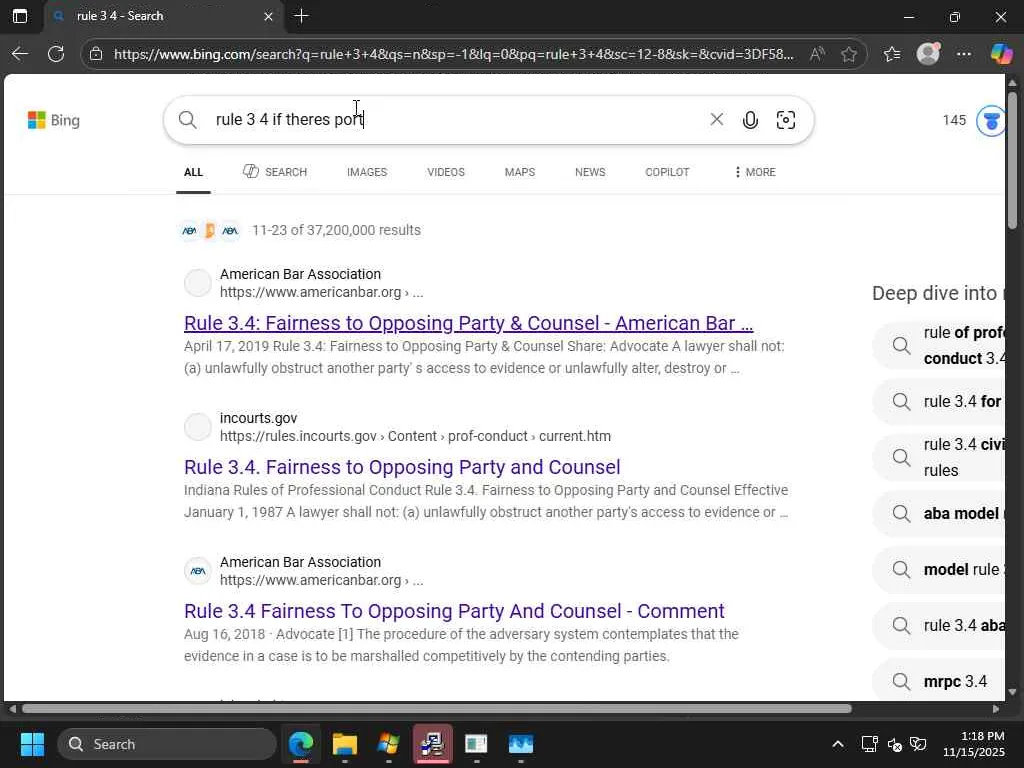Reload the page with the refresh icon
This screenshot has width=1024, height=768.
(x=56, y=54)
